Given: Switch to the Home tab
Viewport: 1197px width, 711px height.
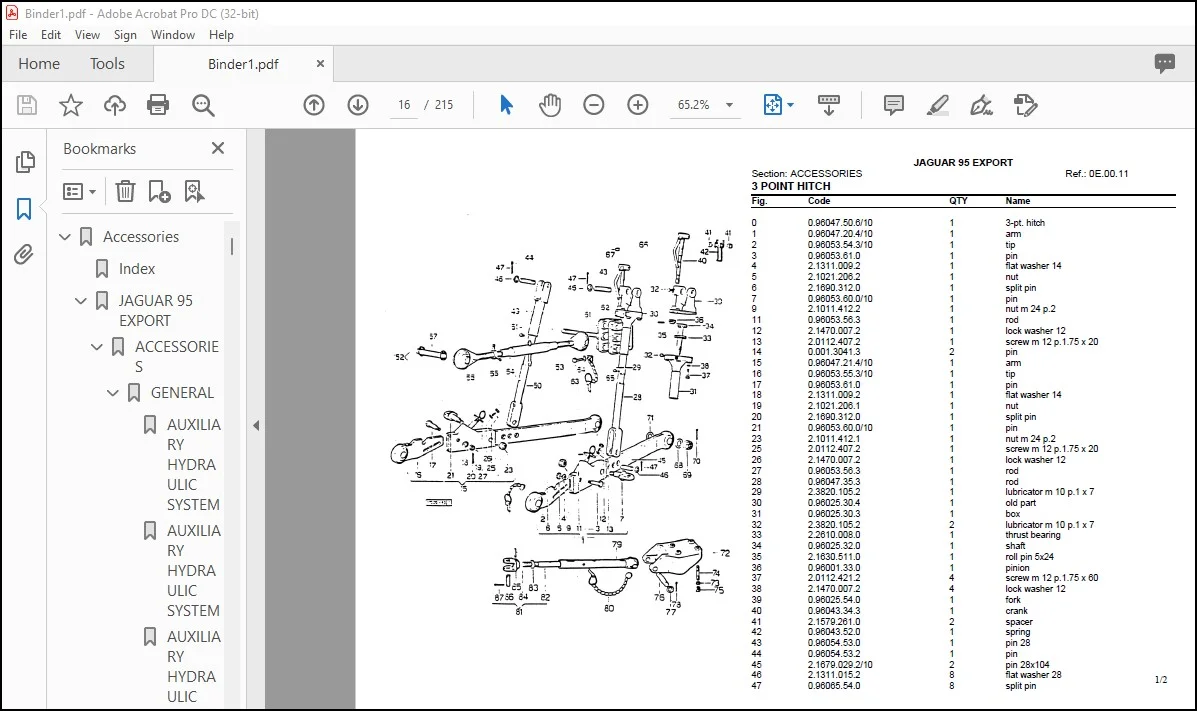Looking at the screenshot, I should [39, 63].
